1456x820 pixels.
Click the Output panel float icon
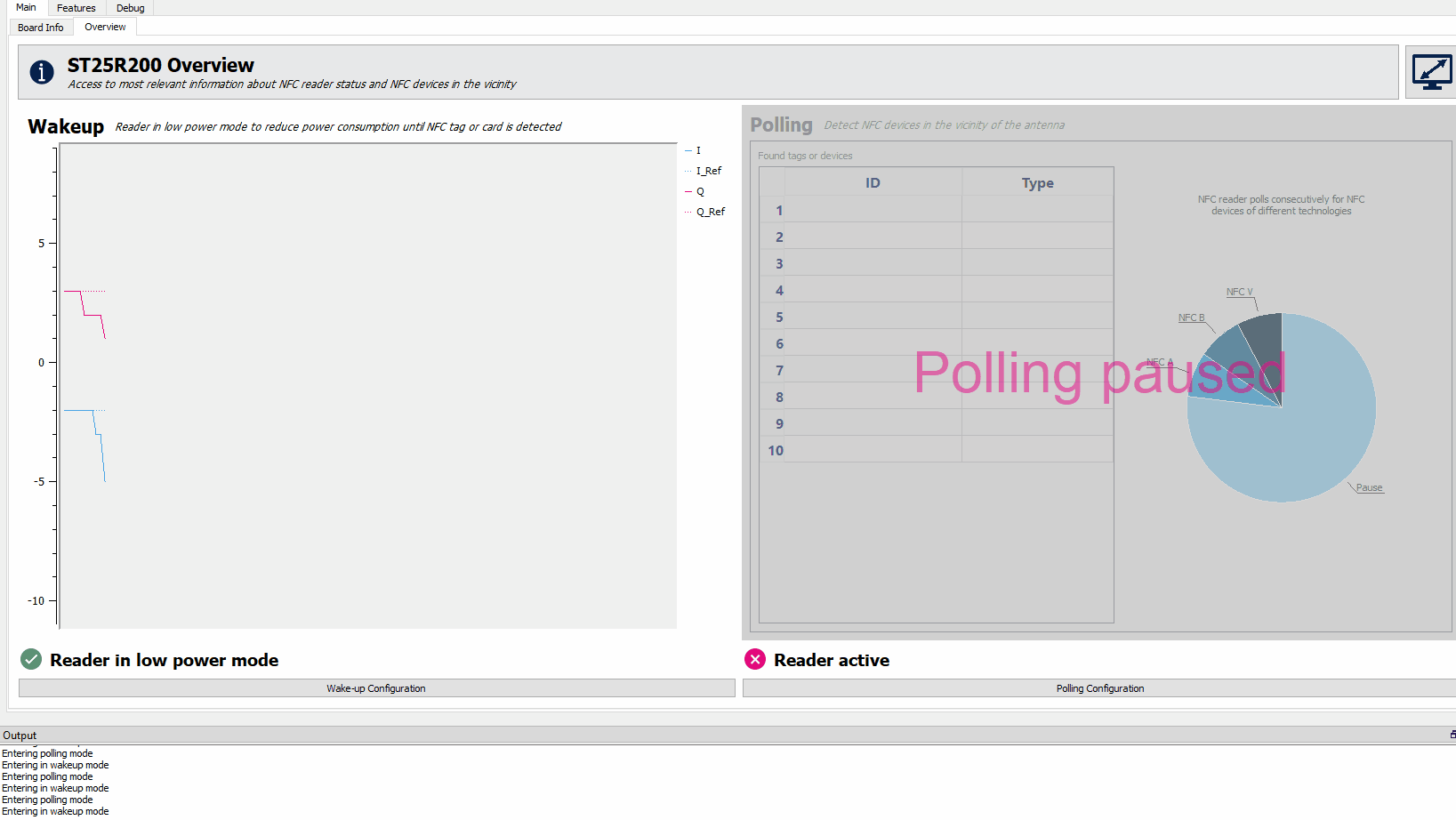1452,735
